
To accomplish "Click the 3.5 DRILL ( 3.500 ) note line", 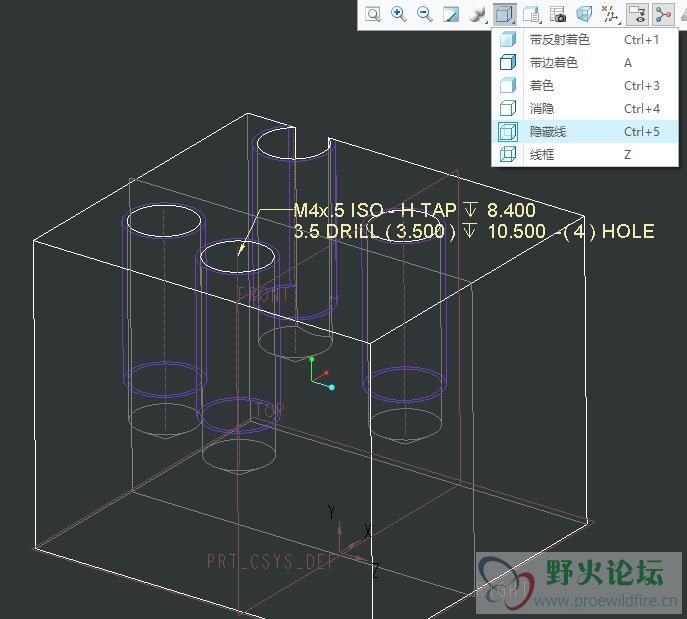I will pos(474,231).
